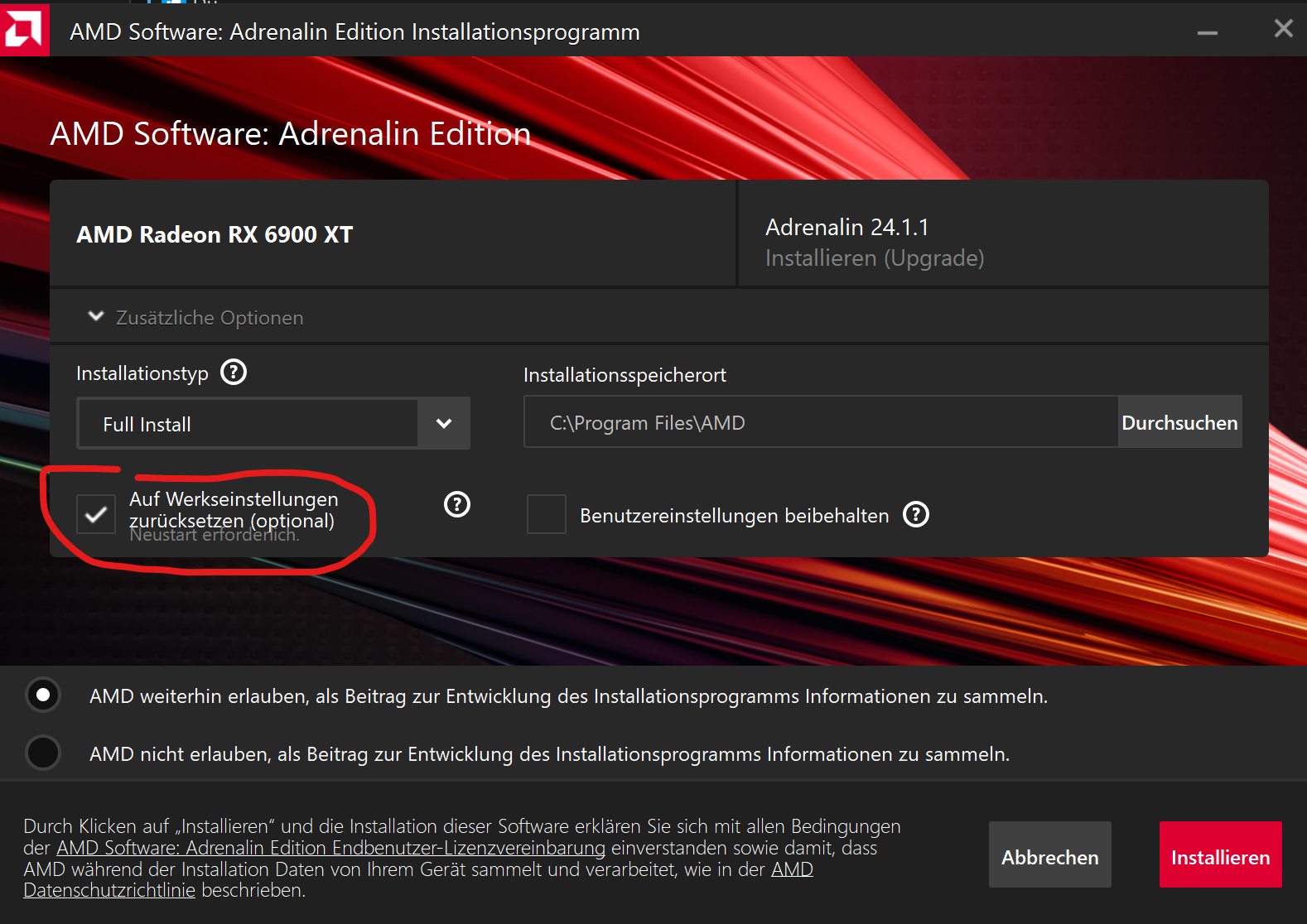The image size is (1307, 924).
Task: Click Installieren (Upgrade) label
Action: click(x=875, y=258)
